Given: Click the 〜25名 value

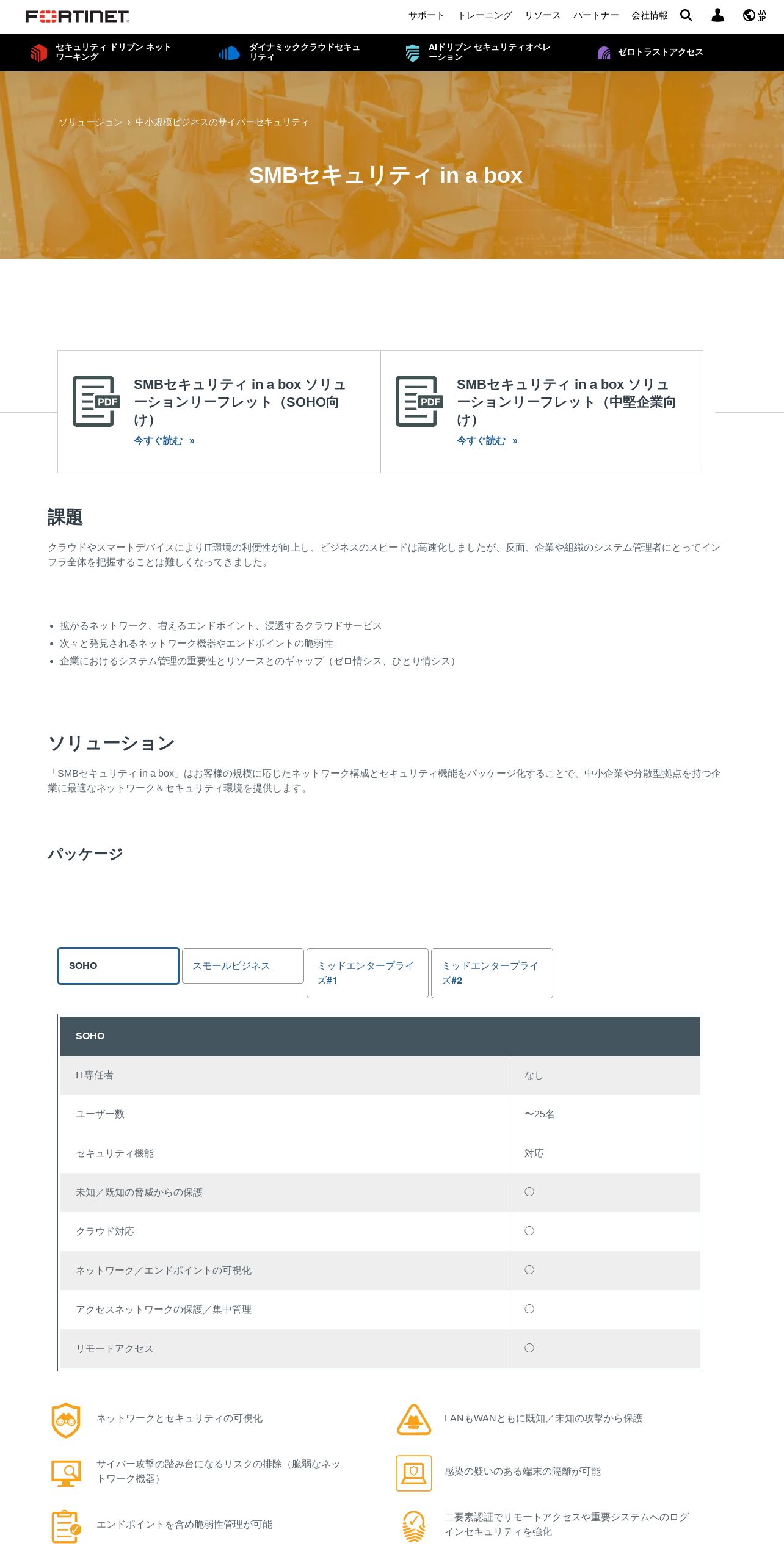Looking at the screenshot, I should (x=540, y=1114).
